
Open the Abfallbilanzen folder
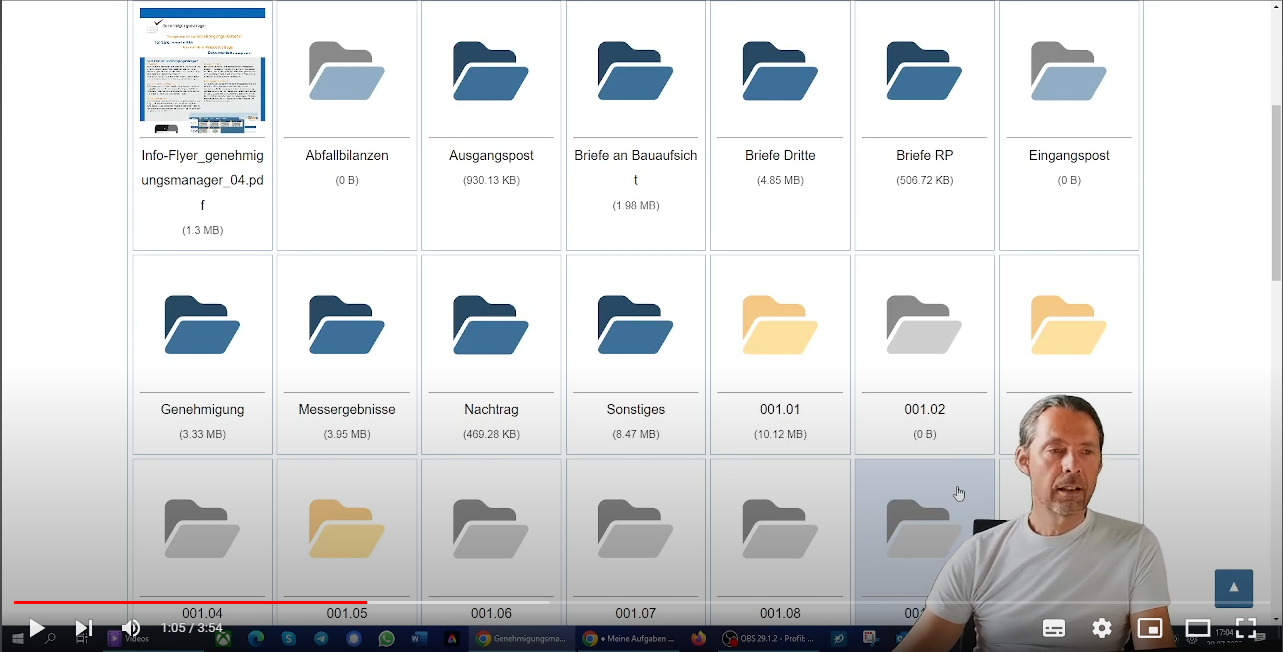tap(347, 71)
